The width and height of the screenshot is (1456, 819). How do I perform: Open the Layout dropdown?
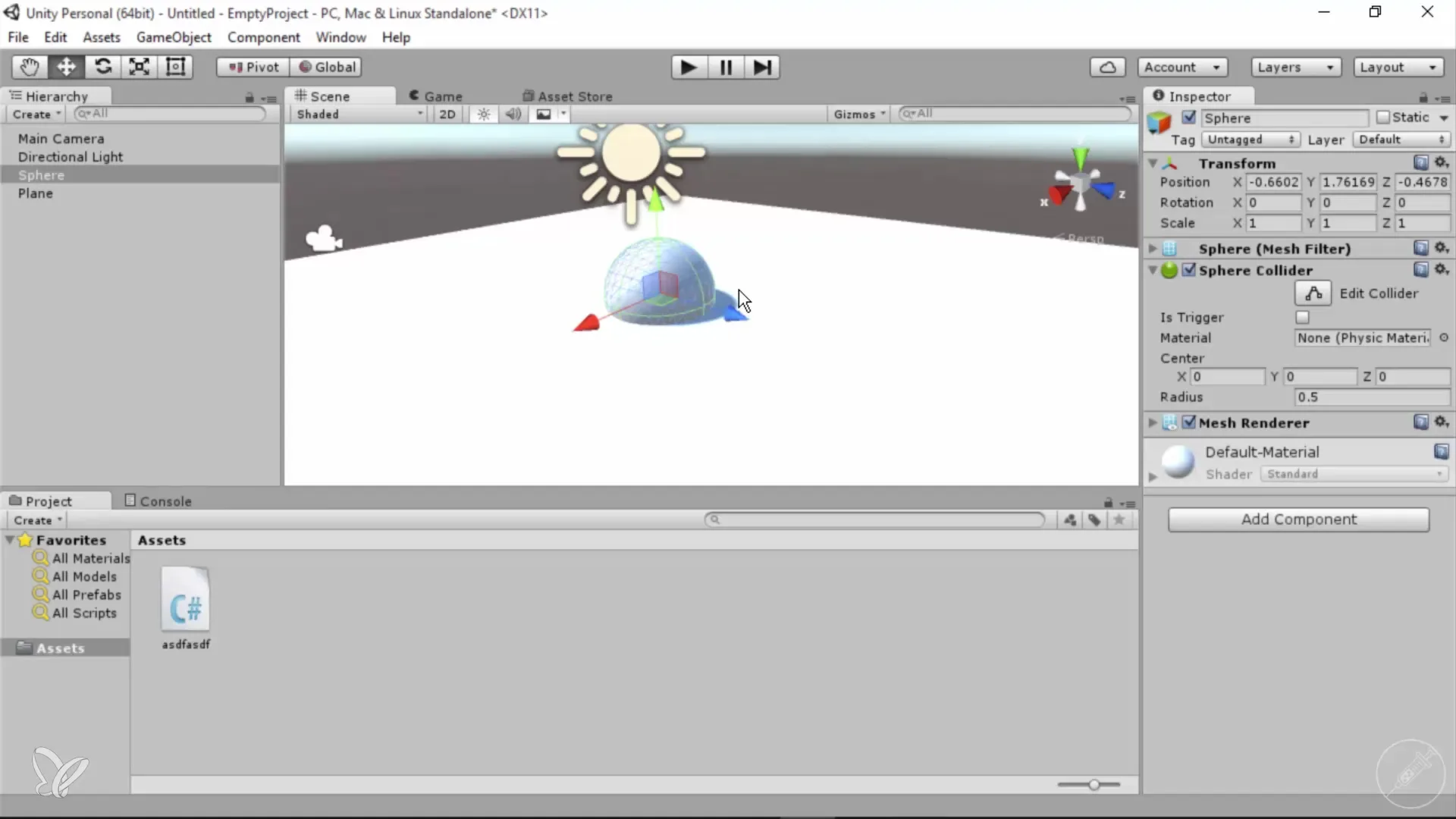pos(1398,67)
